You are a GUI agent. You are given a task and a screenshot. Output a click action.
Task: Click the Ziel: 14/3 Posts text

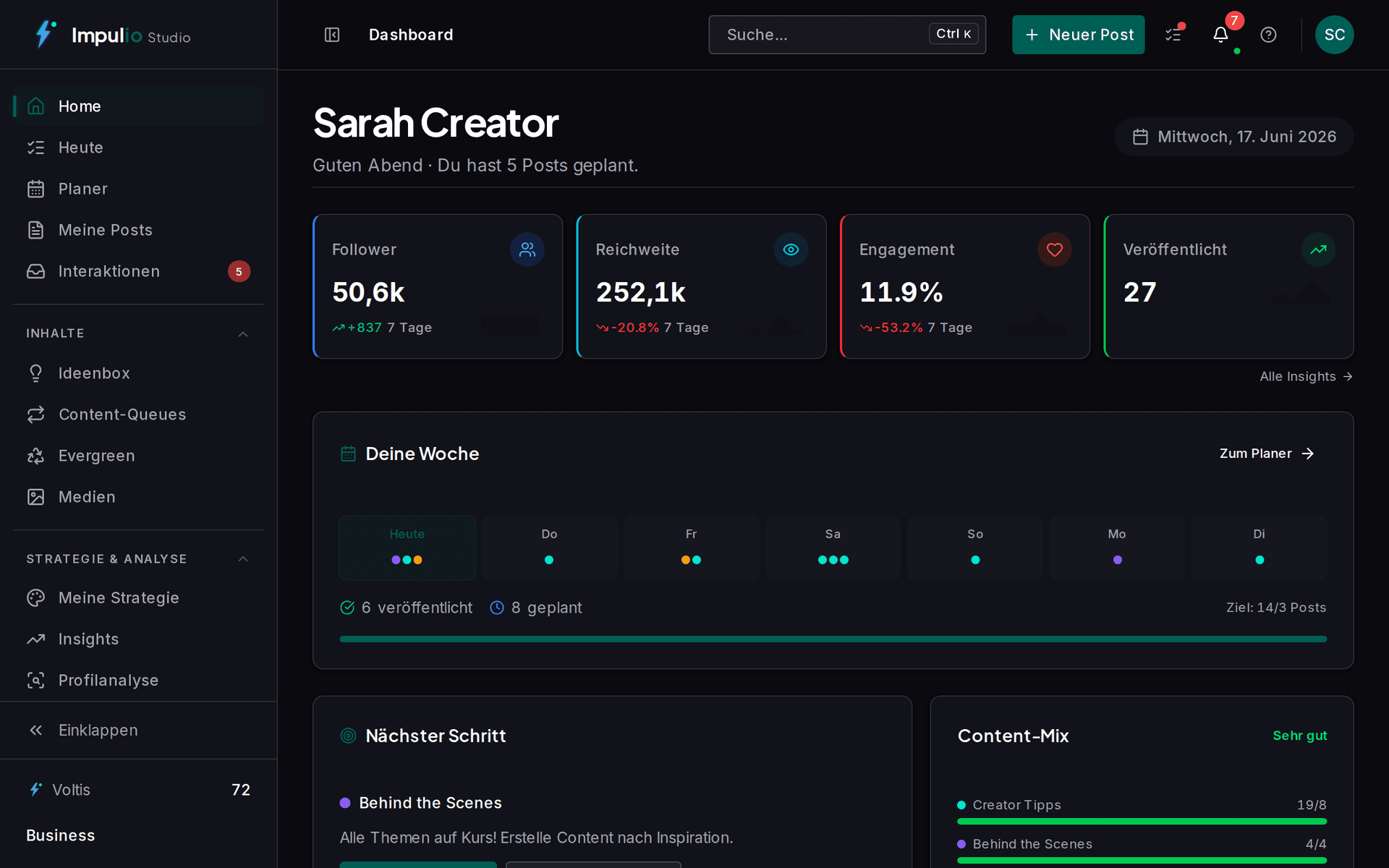[x=1276, y=608]
